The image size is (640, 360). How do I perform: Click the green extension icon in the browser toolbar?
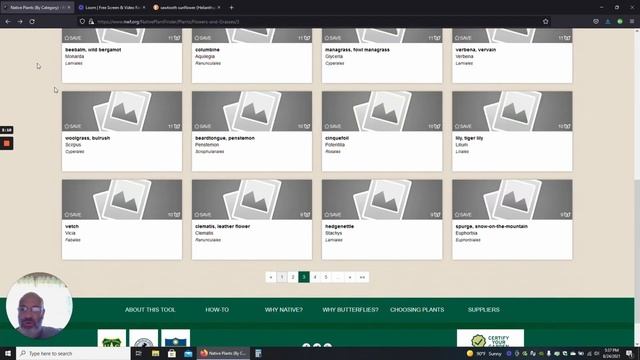(x=620, y=21)
